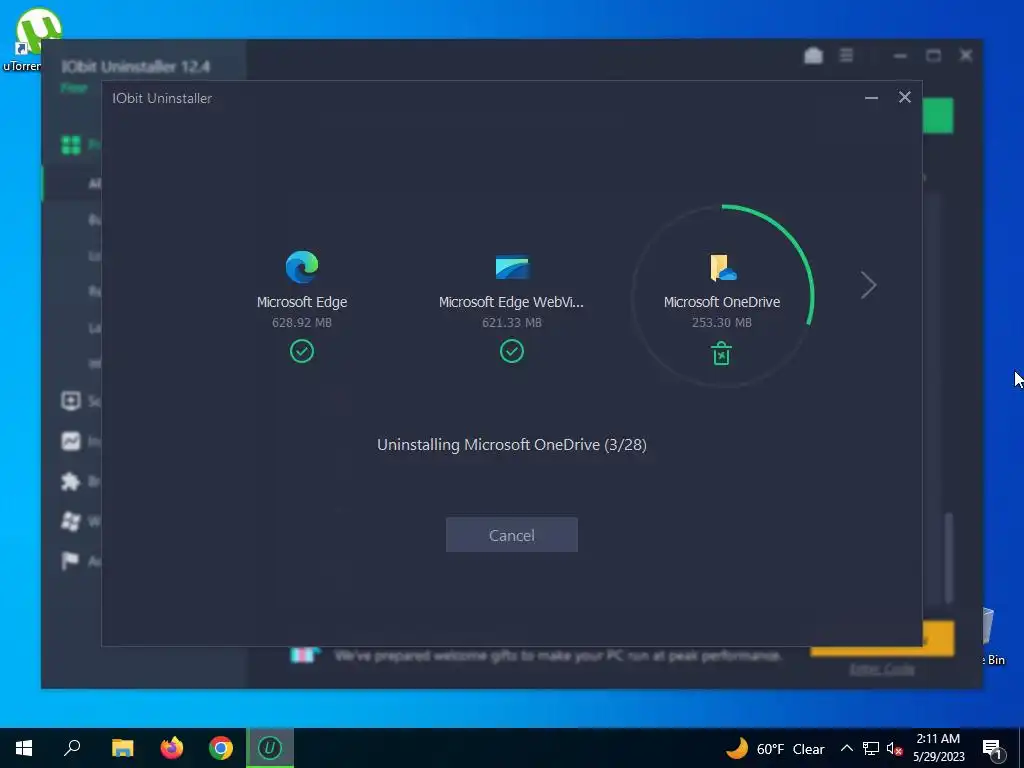The image size is (1024, 768).
Task: Click the green button in the main window
Action: pyautogui.click(x=938, y=116)
